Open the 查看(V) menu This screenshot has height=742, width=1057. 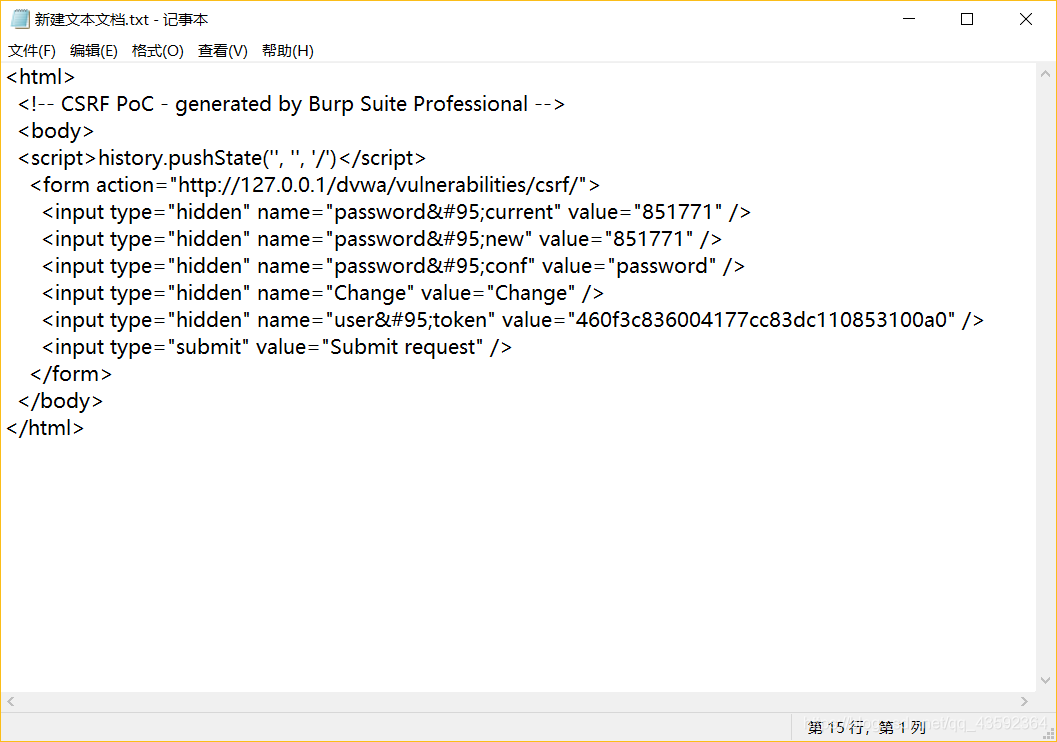[x=222, y=51]
